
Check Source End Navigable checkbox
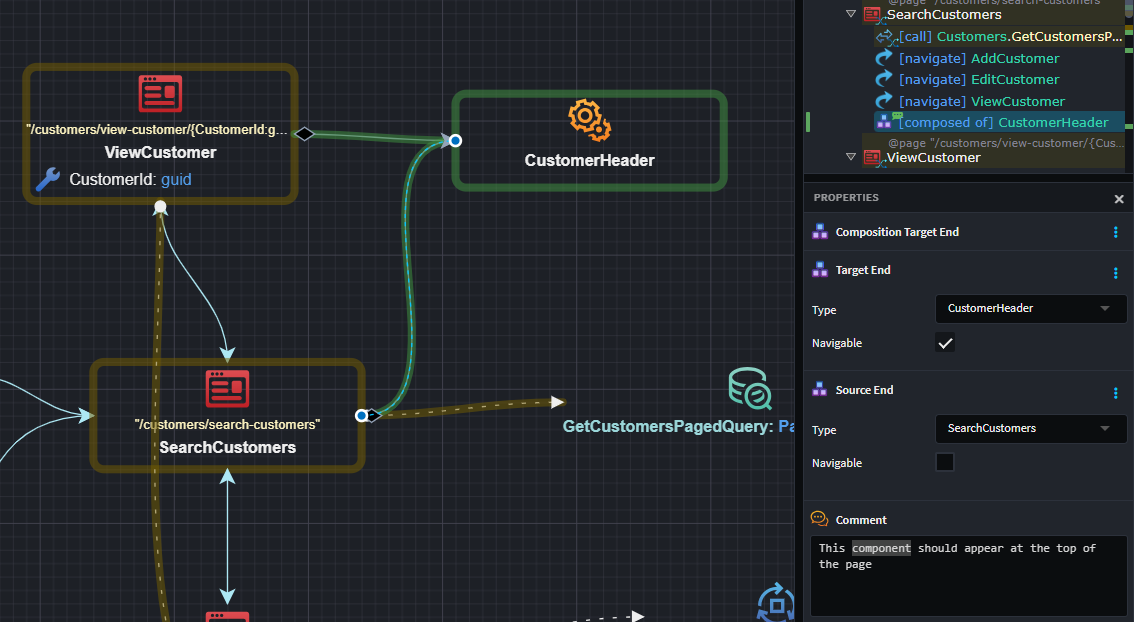(x=945, y=462)
